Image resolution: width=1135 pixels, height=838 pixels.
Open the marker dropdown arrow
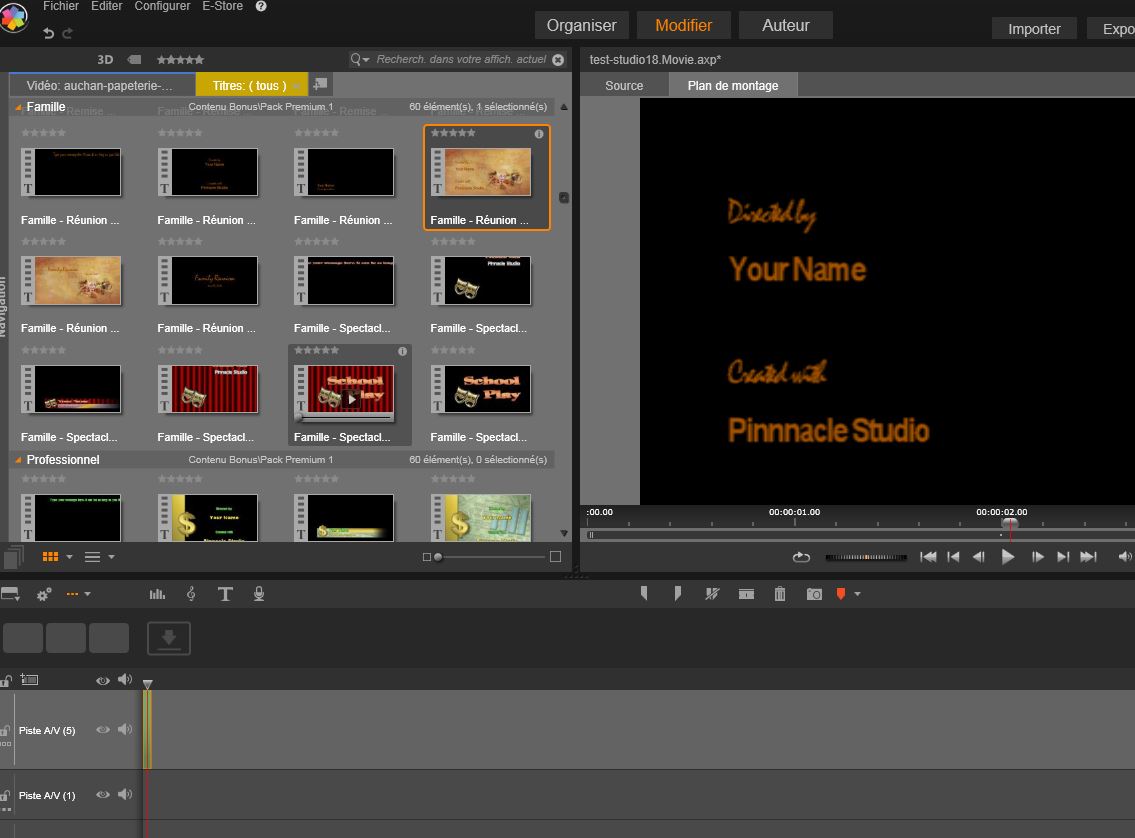click(858, 594)
